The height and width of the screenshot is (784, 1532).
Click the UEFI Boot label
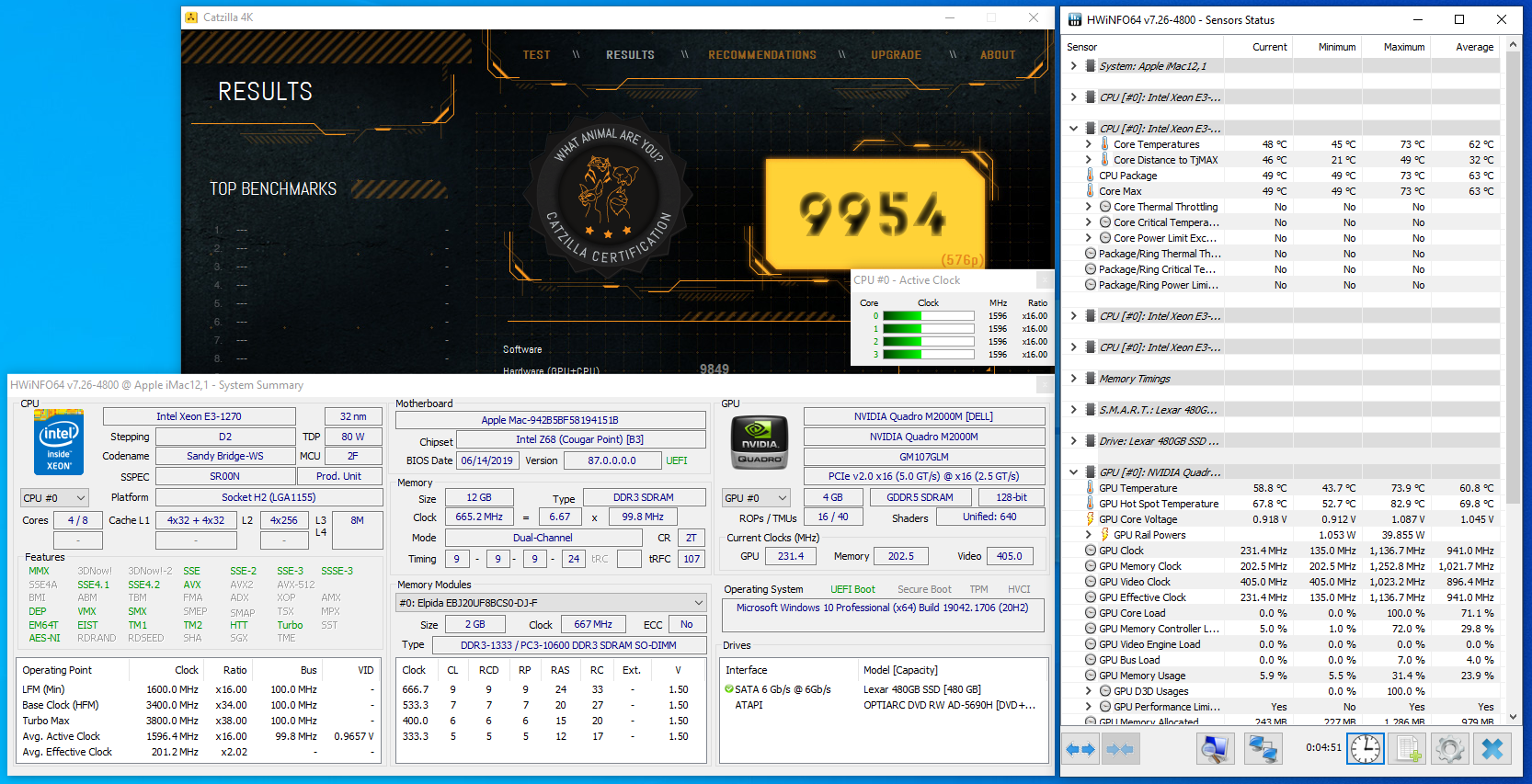pos(852,589)
